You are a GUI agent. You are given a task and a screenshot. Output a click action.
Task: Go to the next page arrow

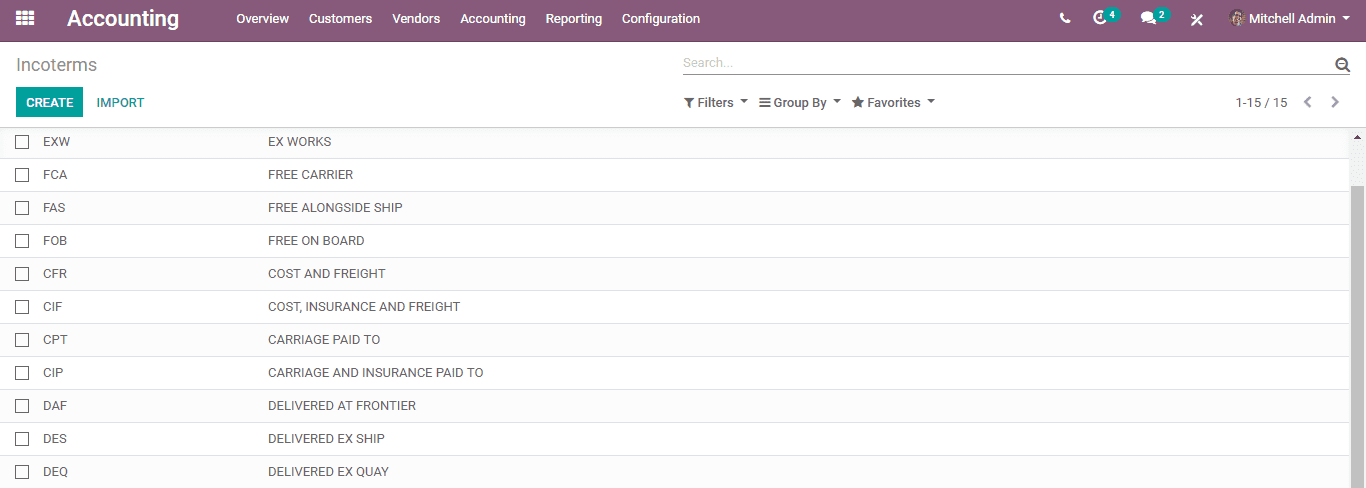coord(1335,102)
